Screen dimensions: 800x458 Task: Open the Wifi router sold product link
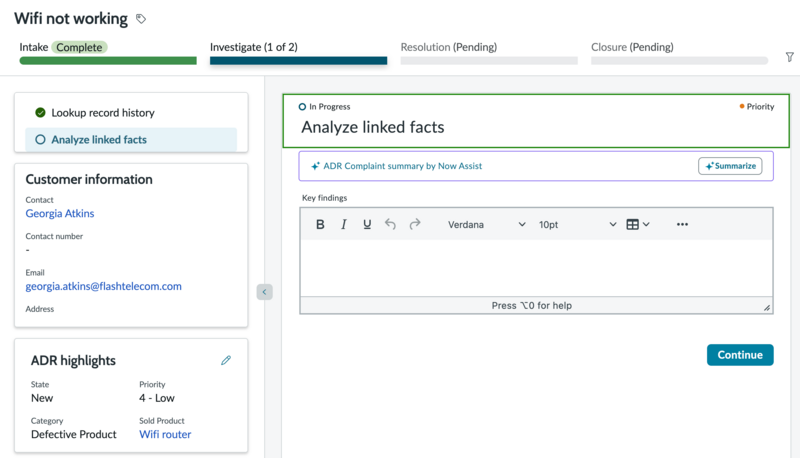pos(165,434)
